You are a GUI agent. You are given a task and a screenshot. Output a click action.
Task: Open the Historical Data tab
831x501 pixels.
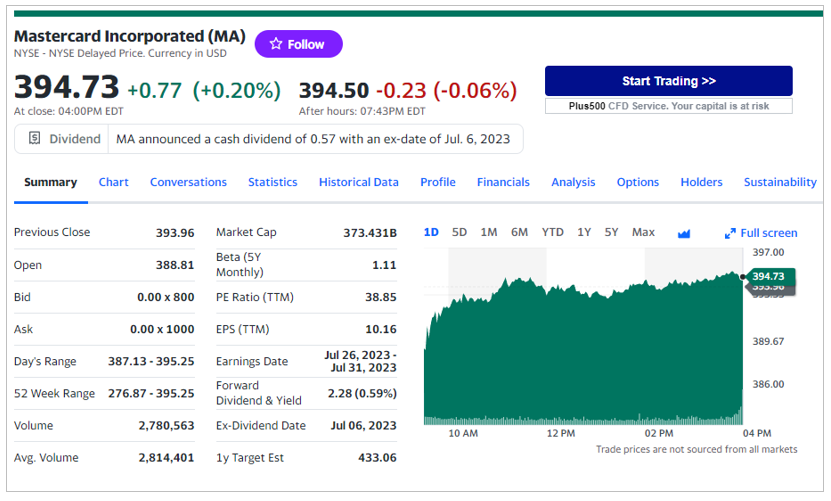tap(358, 182)
